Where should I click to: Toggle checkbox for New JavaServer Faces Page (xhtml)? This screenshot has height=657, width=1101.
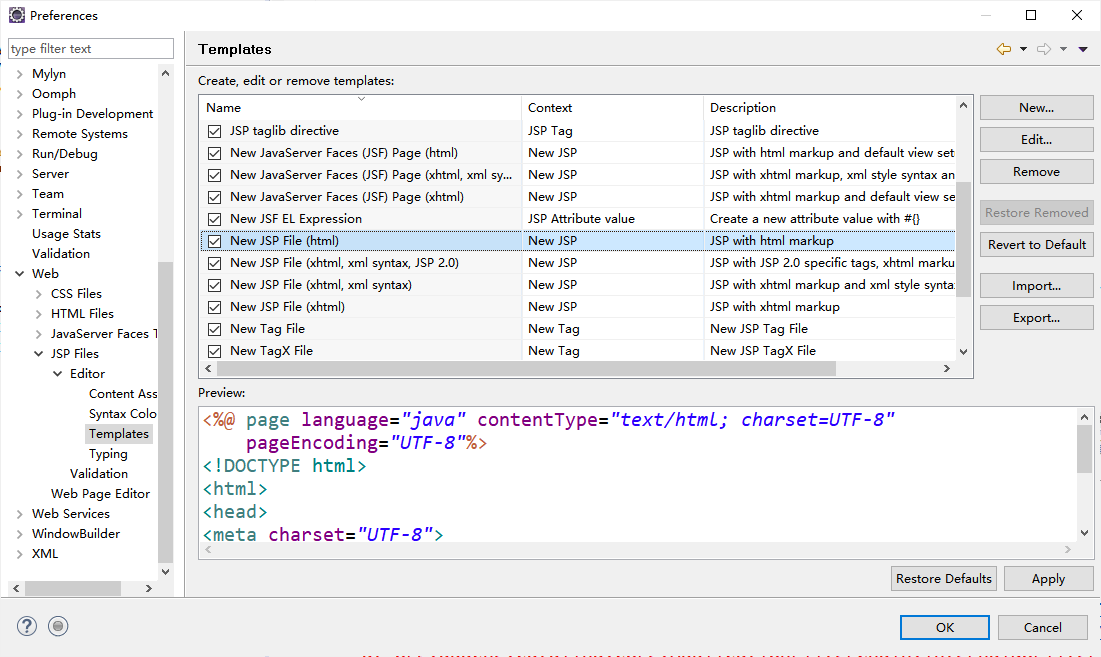[x=215, y=197]
